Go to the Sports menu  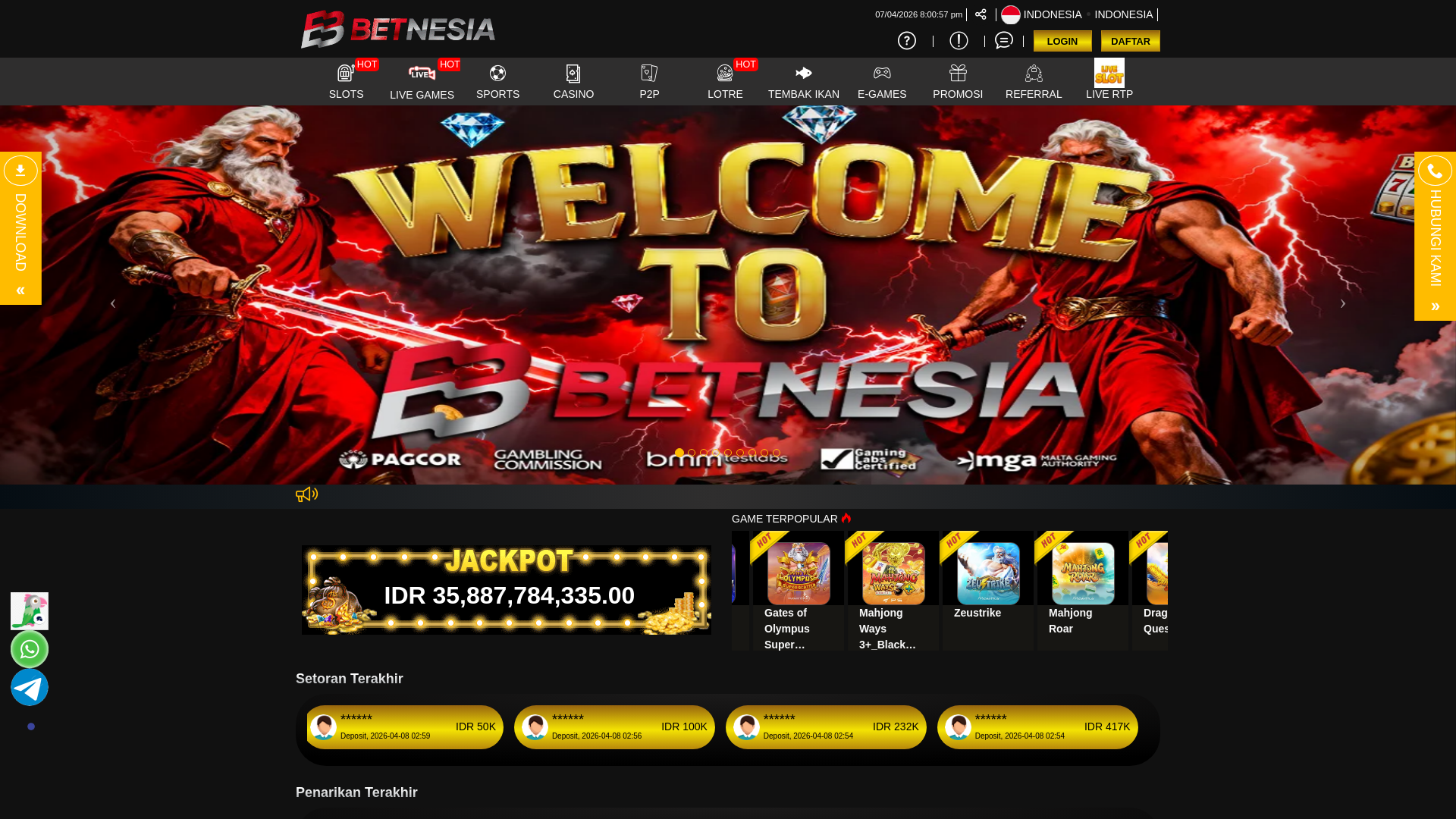coord(497,81)
